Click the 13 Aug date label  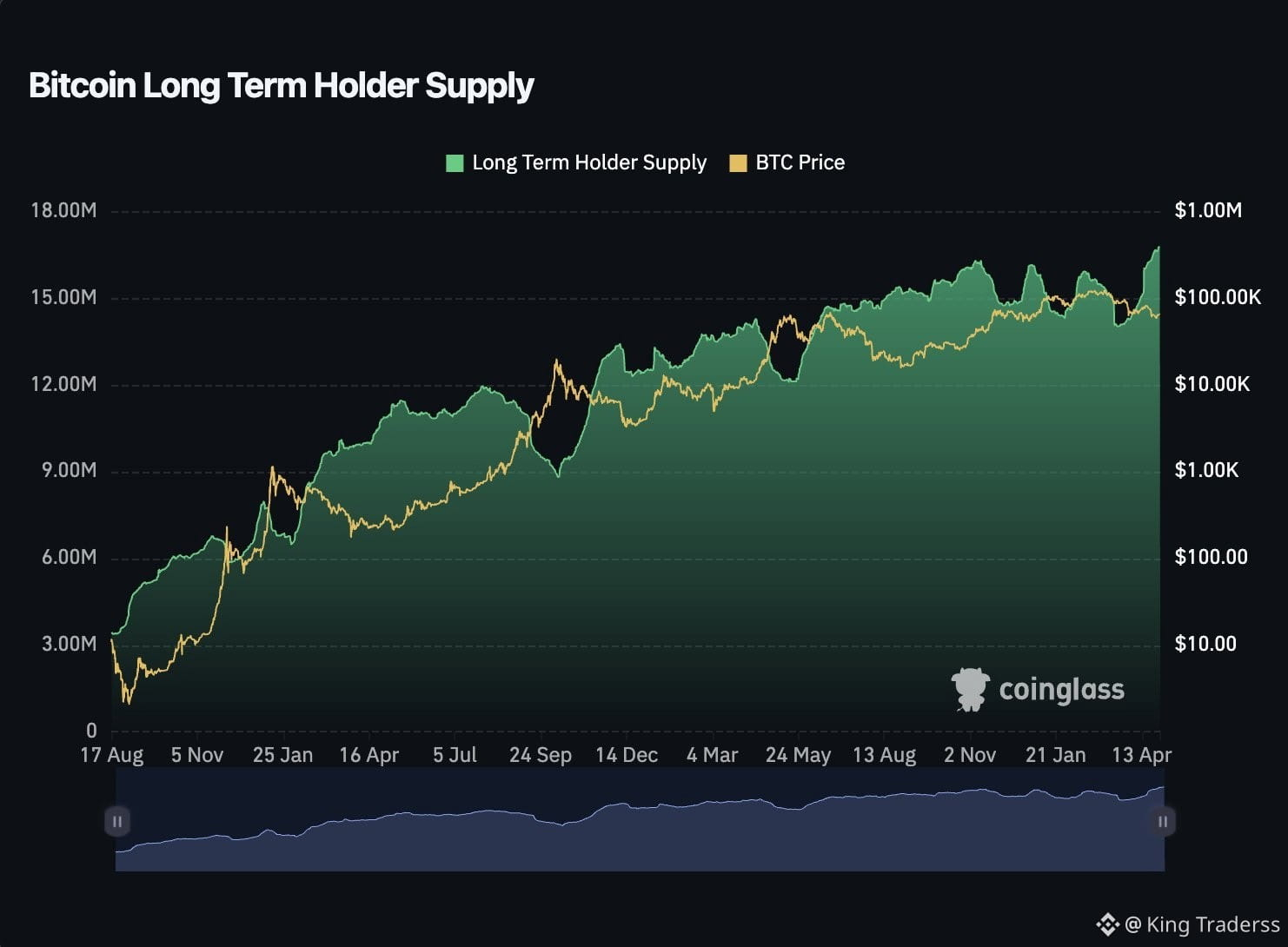[x=885, y=755]
